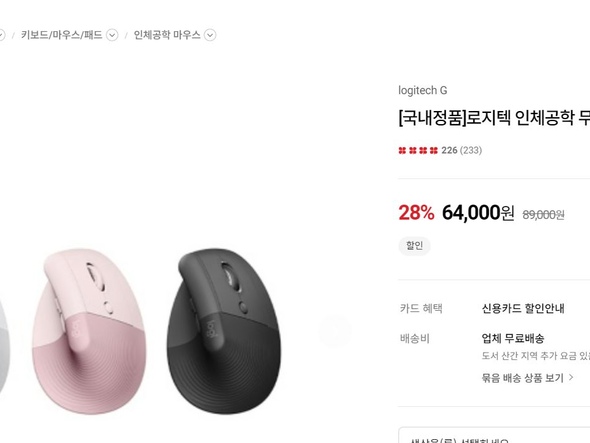The width and height of the screenshot is (590, 443).
Task: Click the Logitech logo on black mouse
Action: pyautogui.click(x=211, y=329)
